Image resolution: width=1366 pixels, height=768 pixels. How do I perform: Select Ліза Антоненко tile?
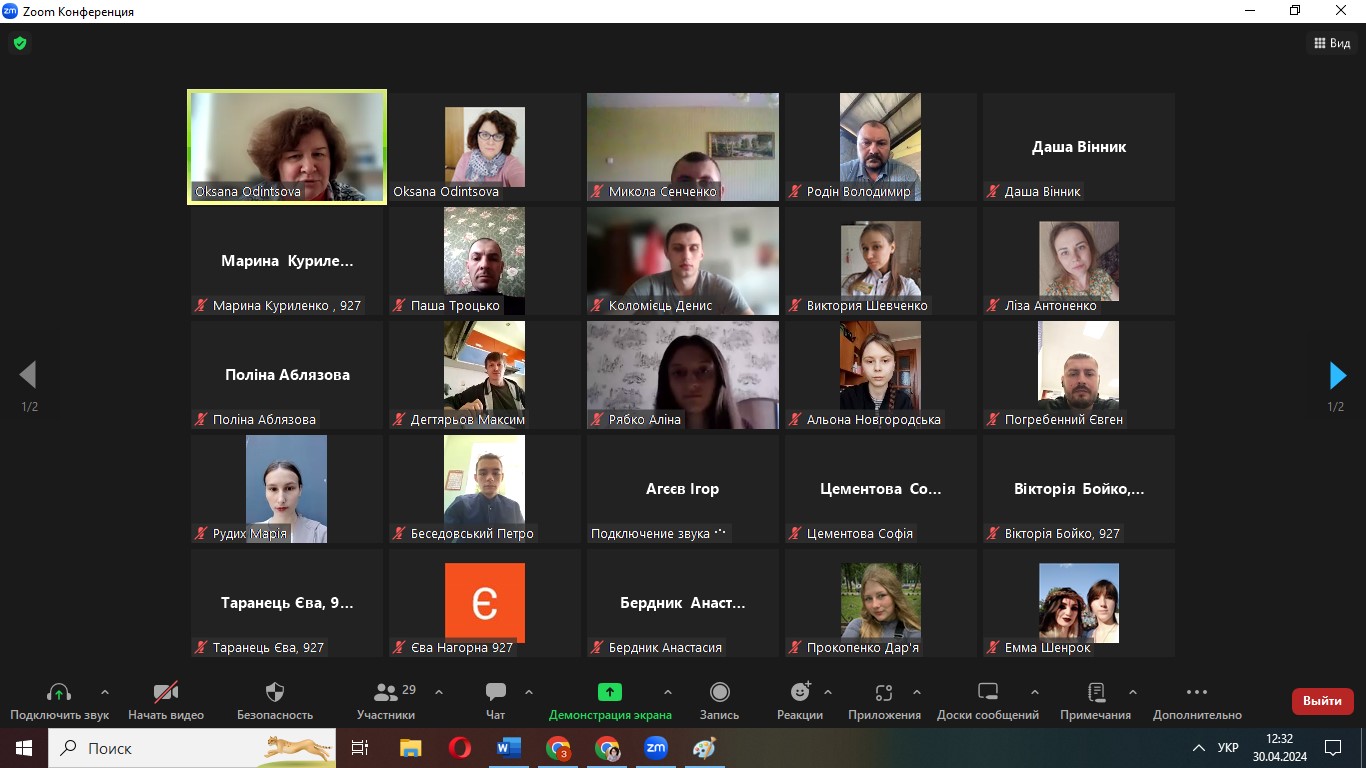point(1079,261)
